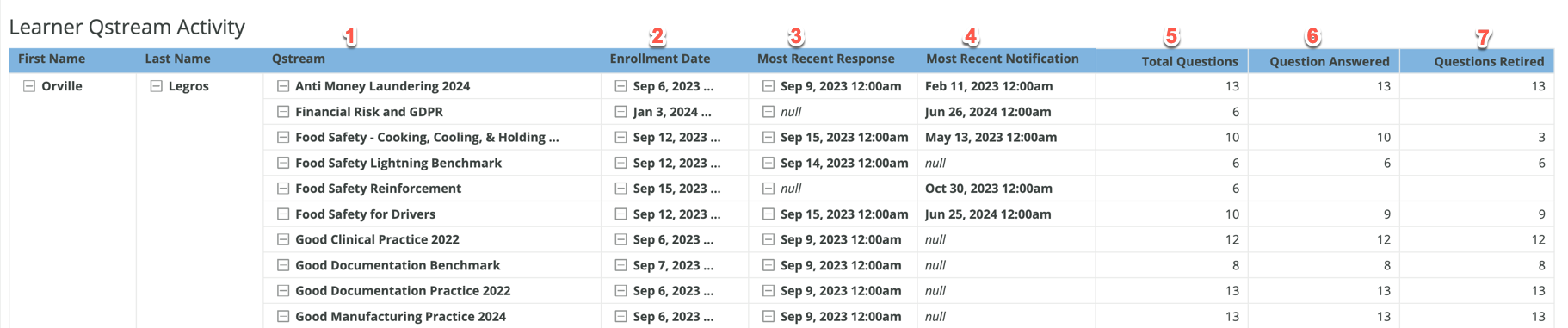Sort by Enrollment Date column header
This screenshot has width=1568, height=328.
pos(660,59)
